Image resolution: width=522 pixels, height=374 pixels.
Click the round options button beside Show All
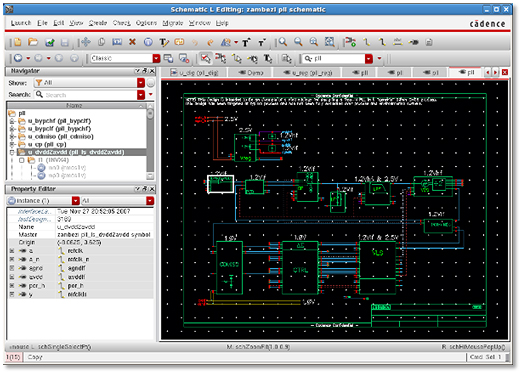[x=151, y=83]
